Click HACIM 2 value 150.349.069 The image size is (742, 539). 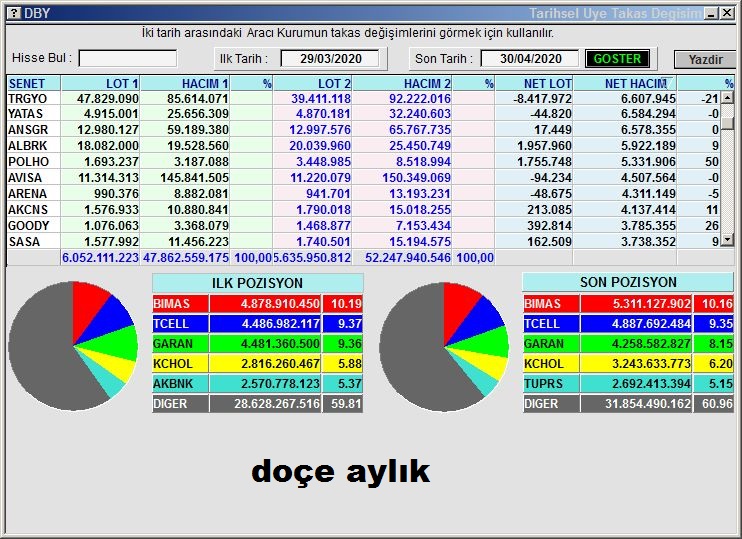coord(416,178)
